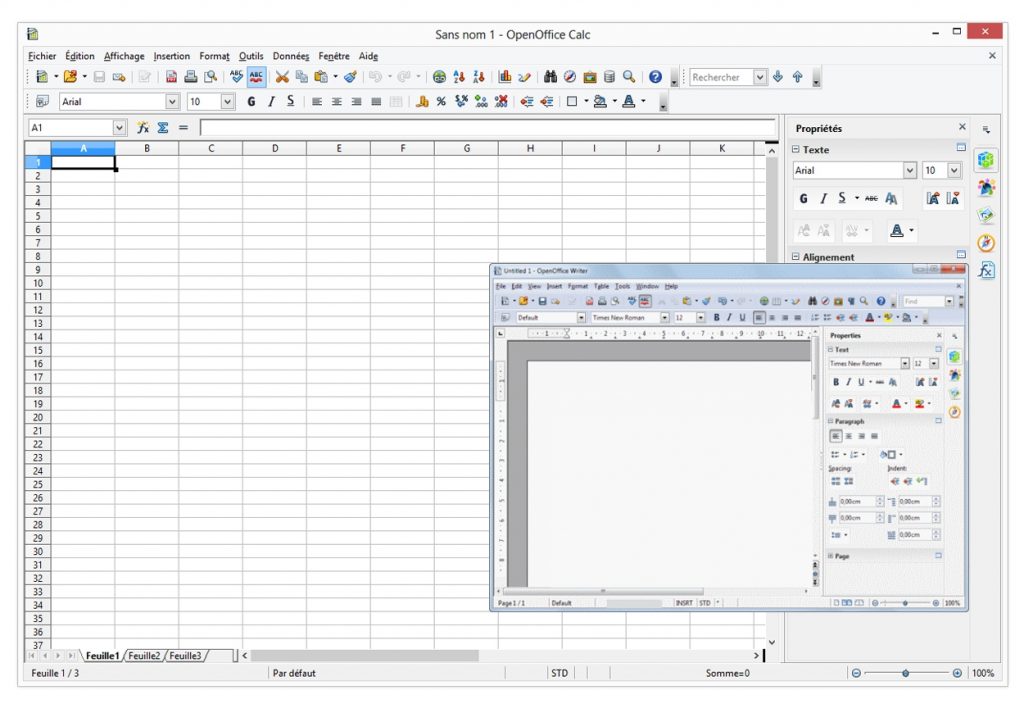
Task: Click the Open file folder icon in Calc
Action: [x=71, y=77]
